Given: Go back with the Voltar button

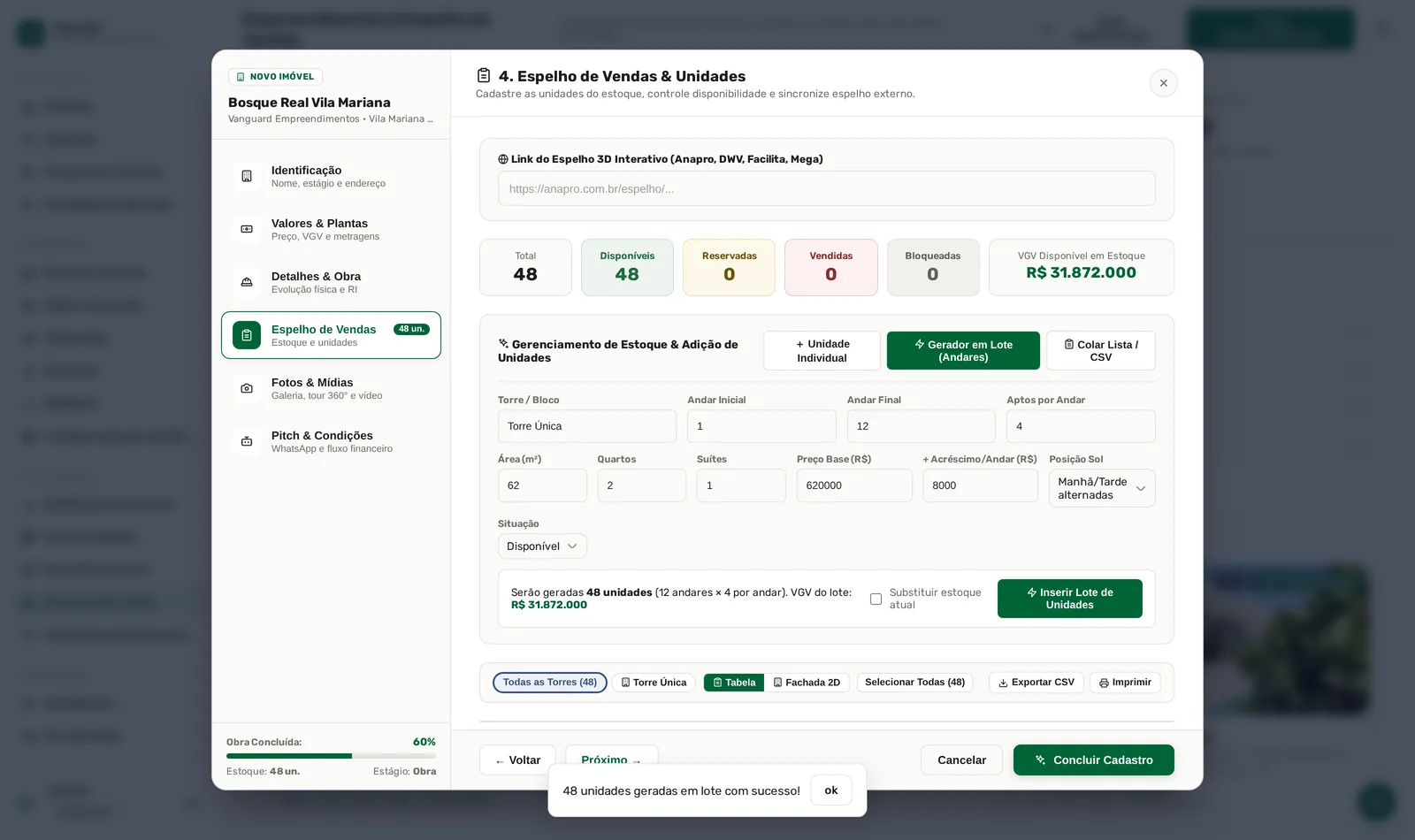Looking at the screenshot, I should coord(517,760).
